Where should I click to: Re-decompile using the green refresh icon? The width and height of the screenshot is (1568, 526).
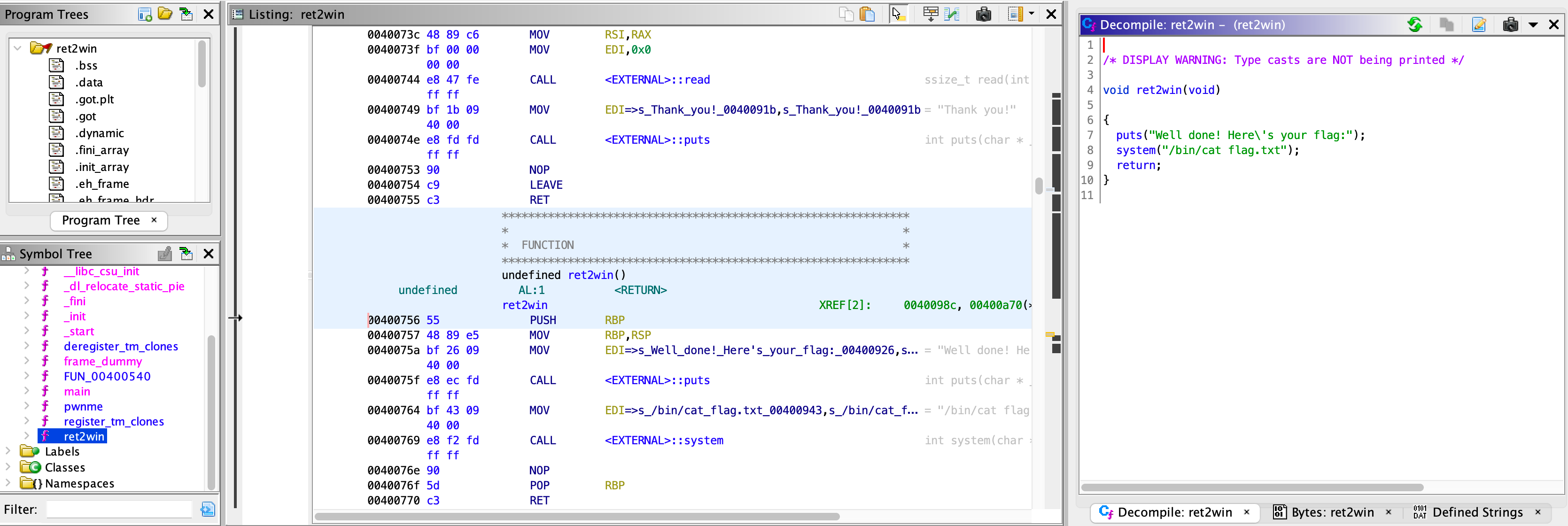point(1414,24)
